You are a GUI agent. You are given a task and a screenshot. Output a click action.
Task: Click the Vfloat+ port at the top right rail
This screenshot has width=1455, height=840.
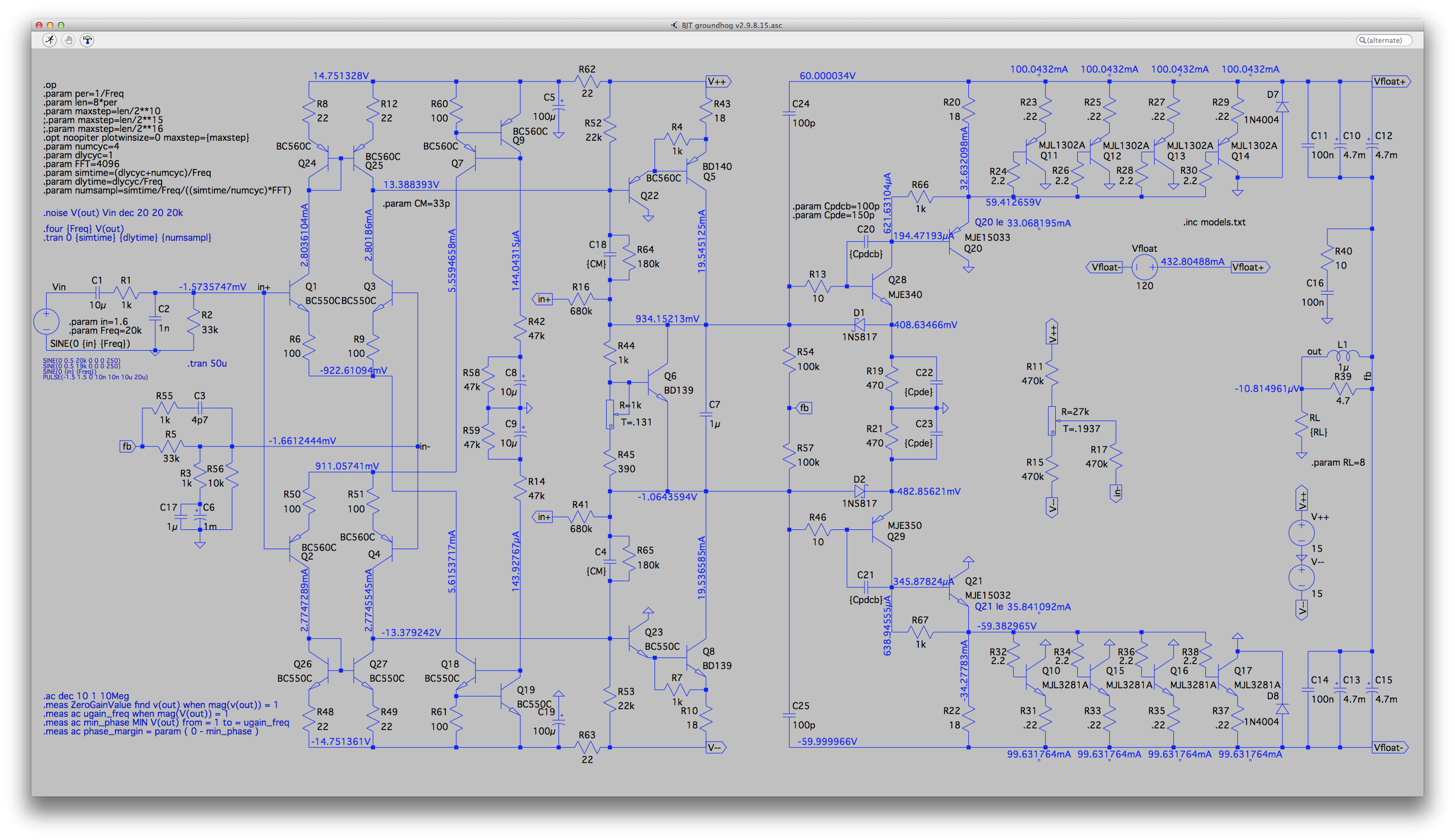(1391, 82)
